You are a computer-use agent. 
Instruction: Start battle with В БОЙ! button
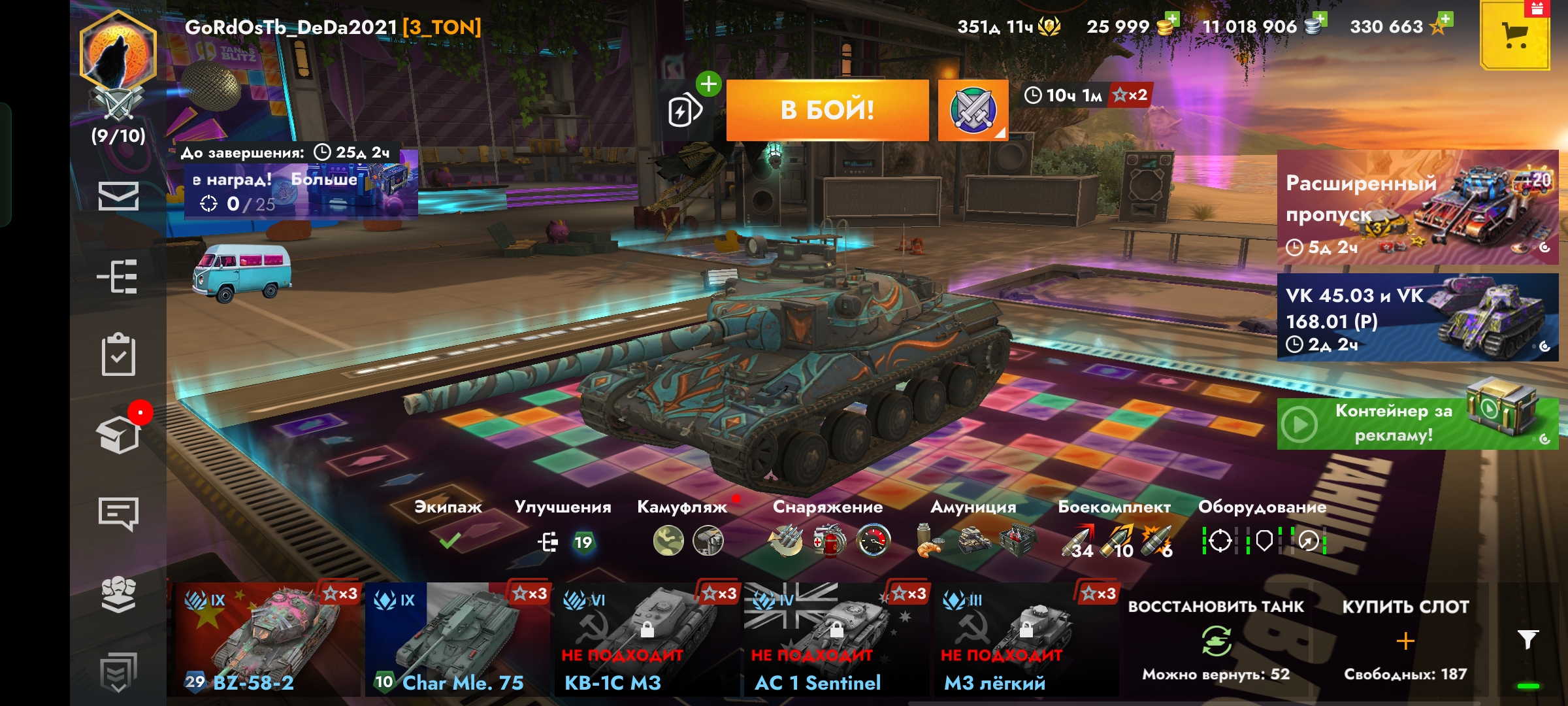pos(827,110)
